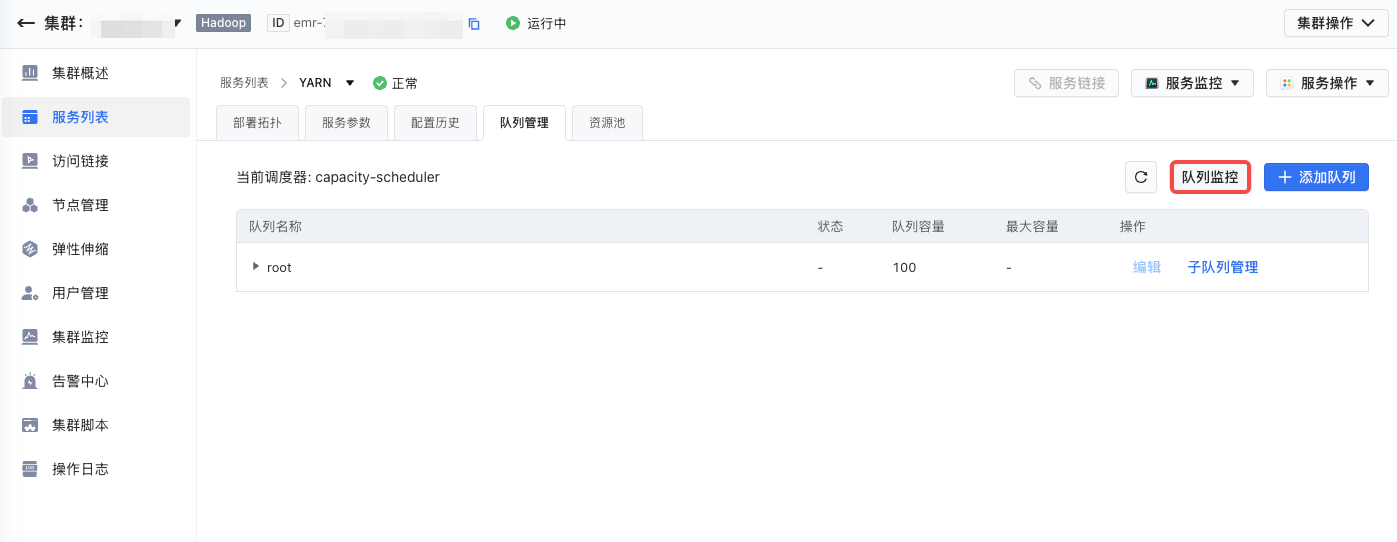Click the 节点管理 sidebar icon
The image size is (1397, 542).
30,205
